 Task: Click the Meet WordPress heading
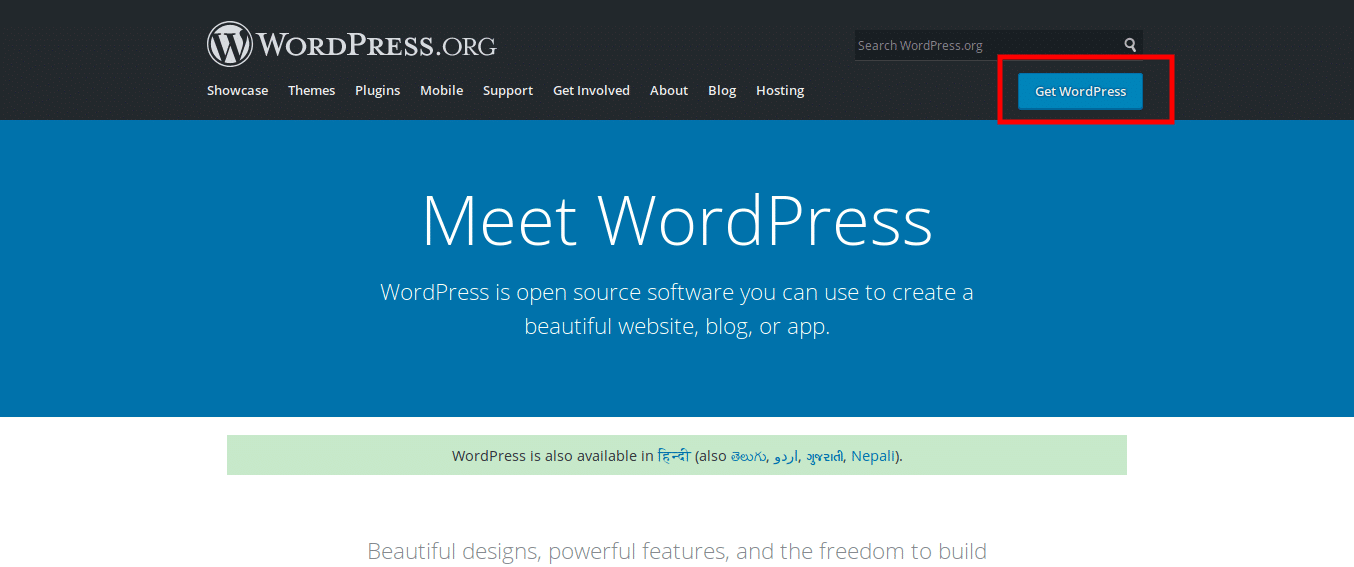677,221
